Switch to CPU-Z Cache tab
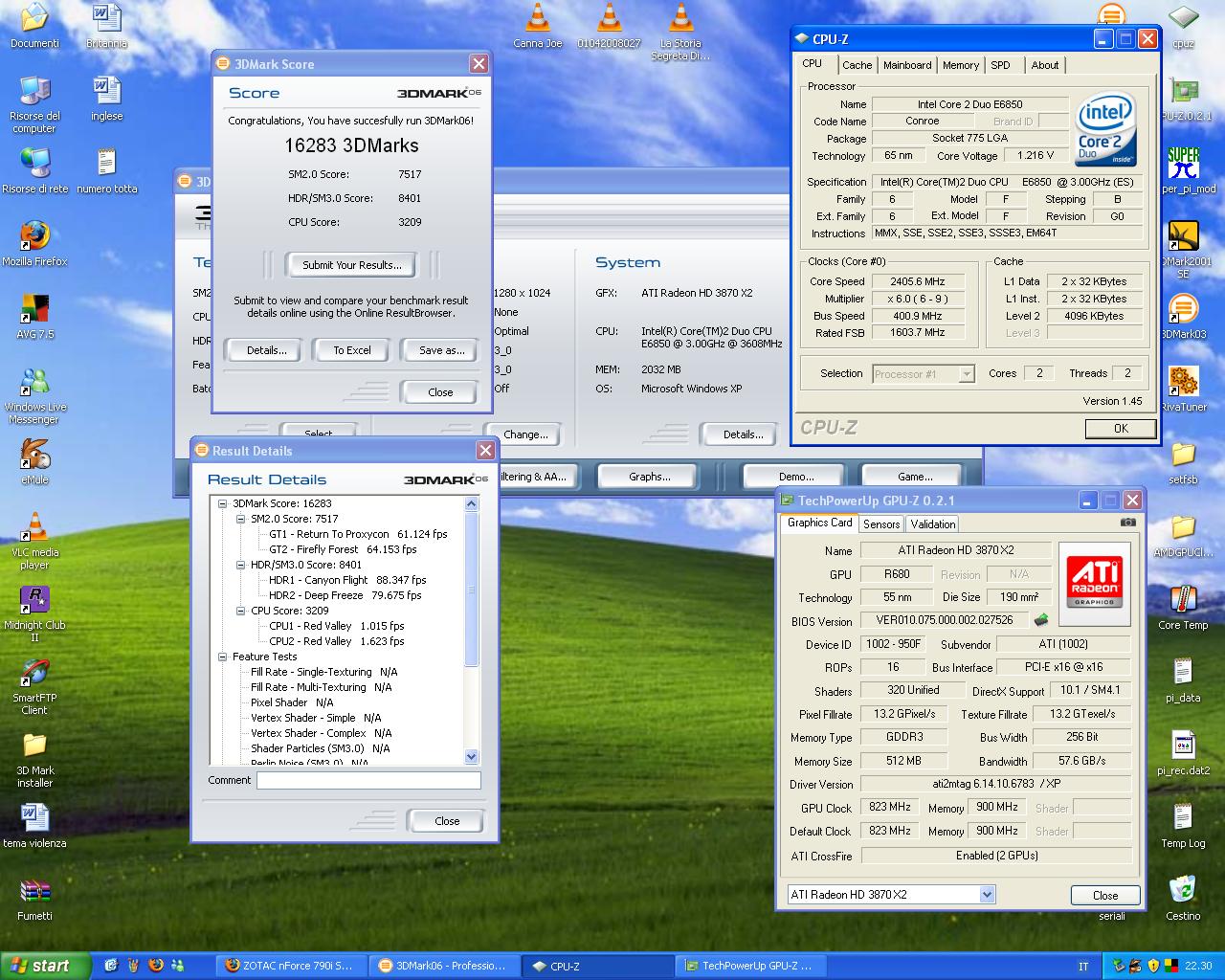The width and height of the screenshot is (1225, 980). [857, 65]
